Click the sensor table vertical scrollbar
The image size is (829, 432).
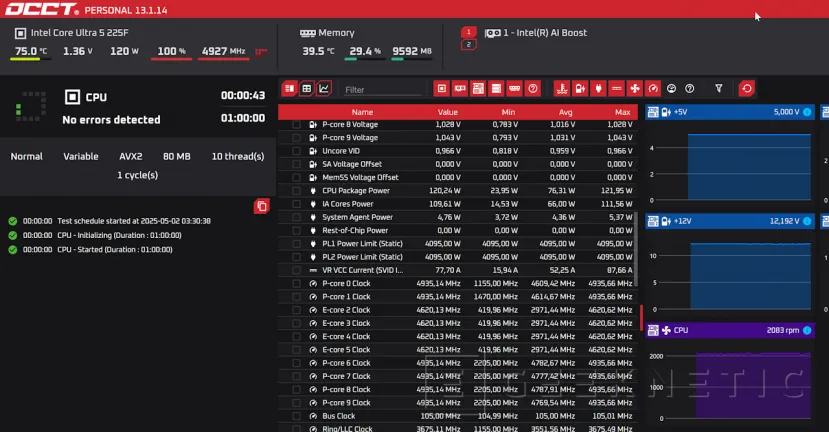635,249
